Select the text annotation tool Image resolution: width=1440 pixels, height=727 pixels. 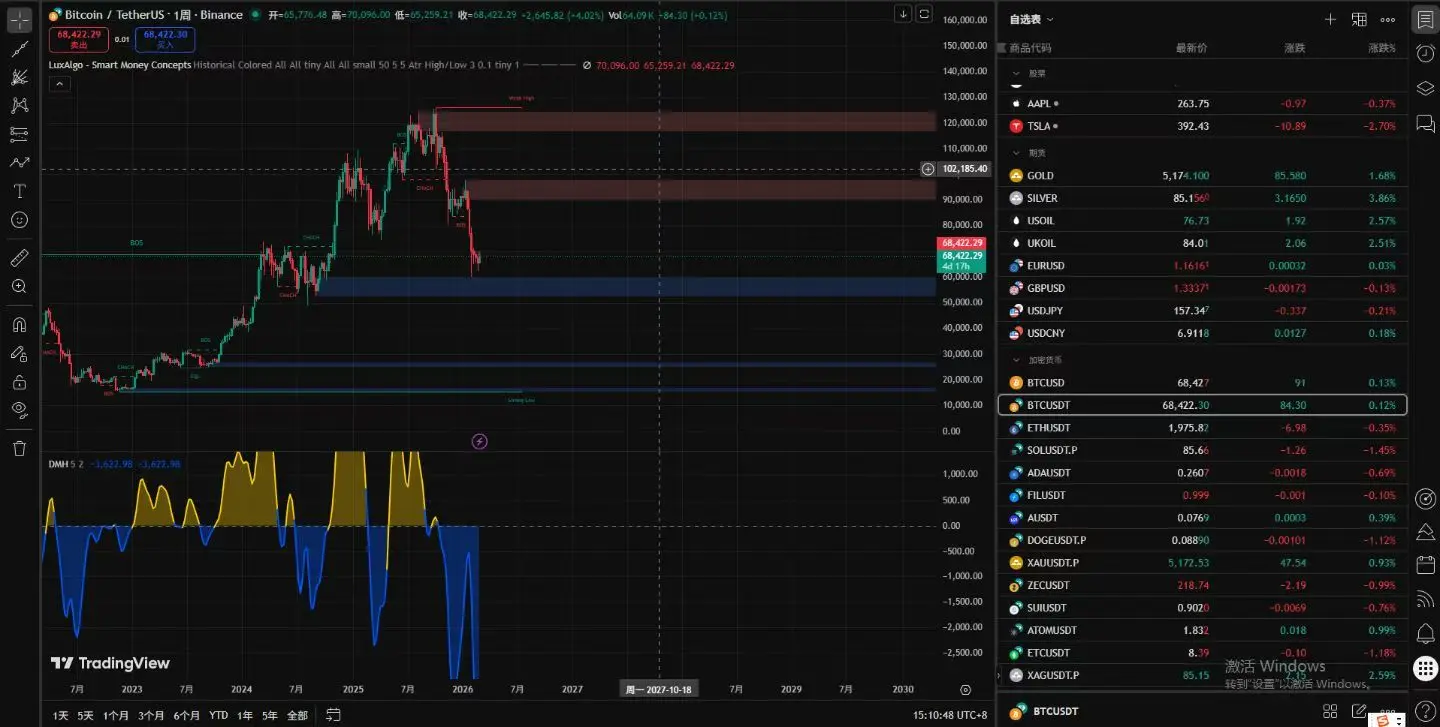click(x=19, y=191)
